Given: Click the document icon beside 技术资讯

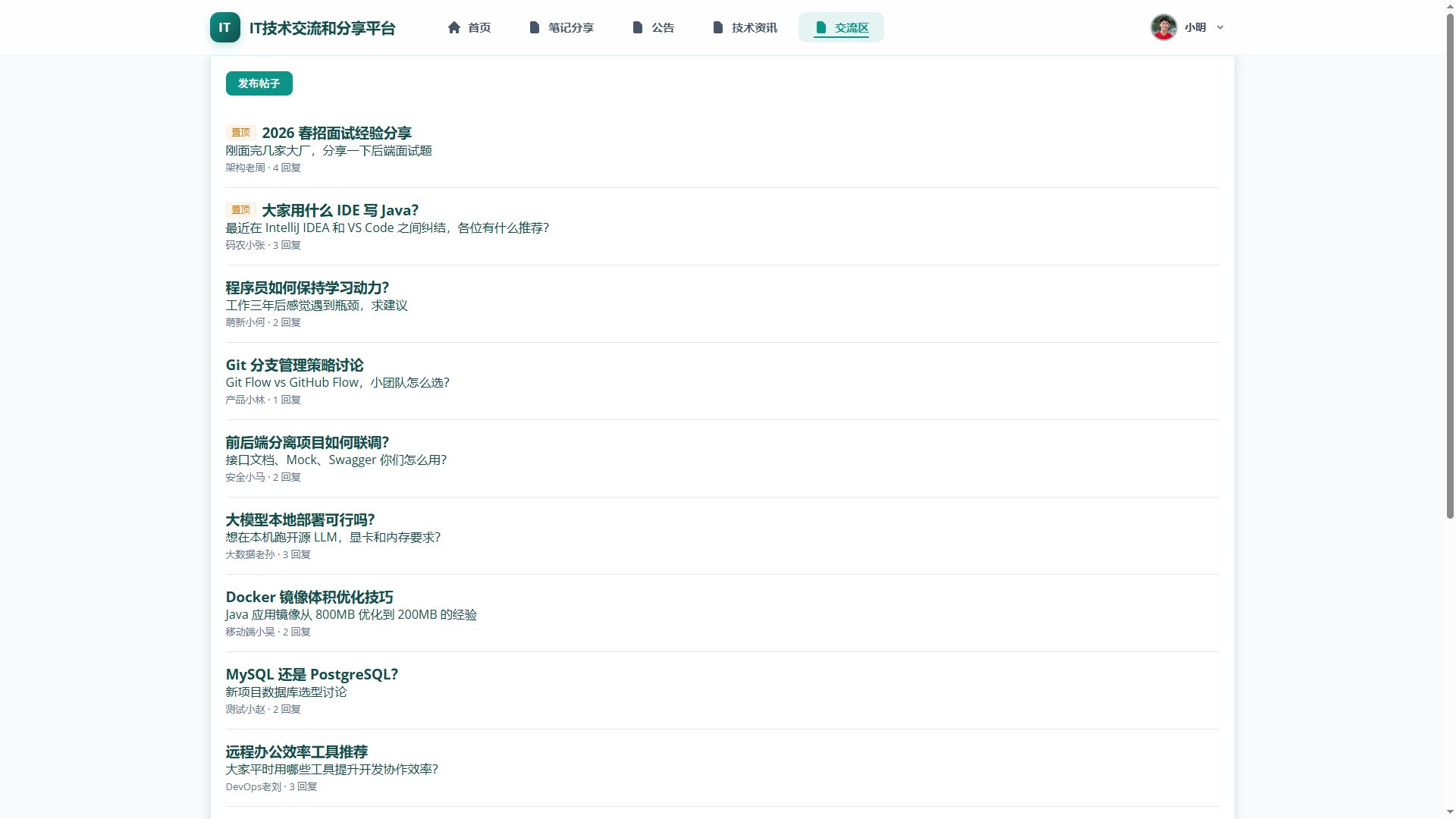Looking at the screenshot, I should coord(718,27).
